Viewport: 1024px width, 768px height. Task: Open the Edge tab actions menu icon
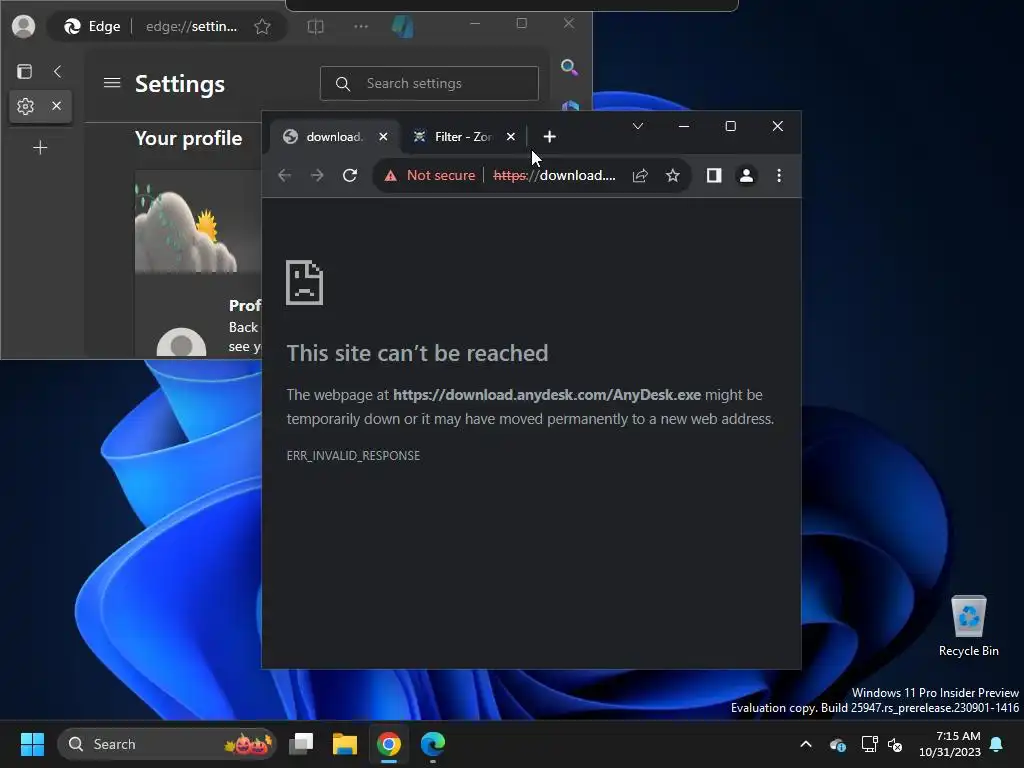25,71
